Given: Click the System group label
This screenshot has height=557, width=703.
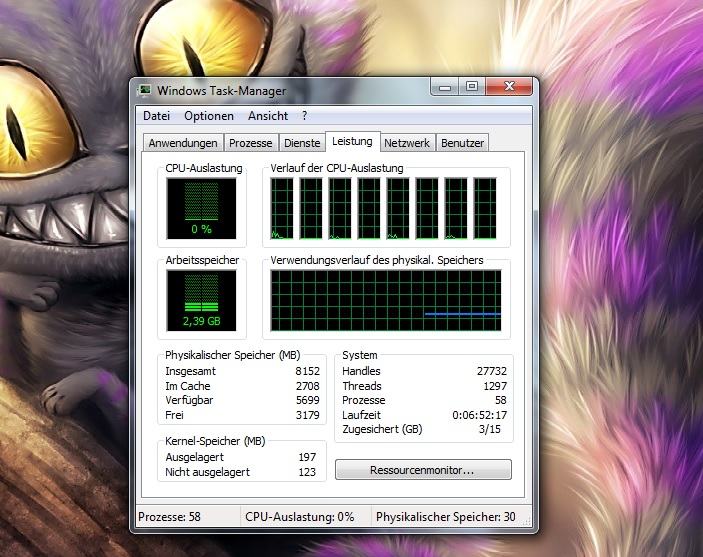Looking at the screenshot, I should pos(360,355).
